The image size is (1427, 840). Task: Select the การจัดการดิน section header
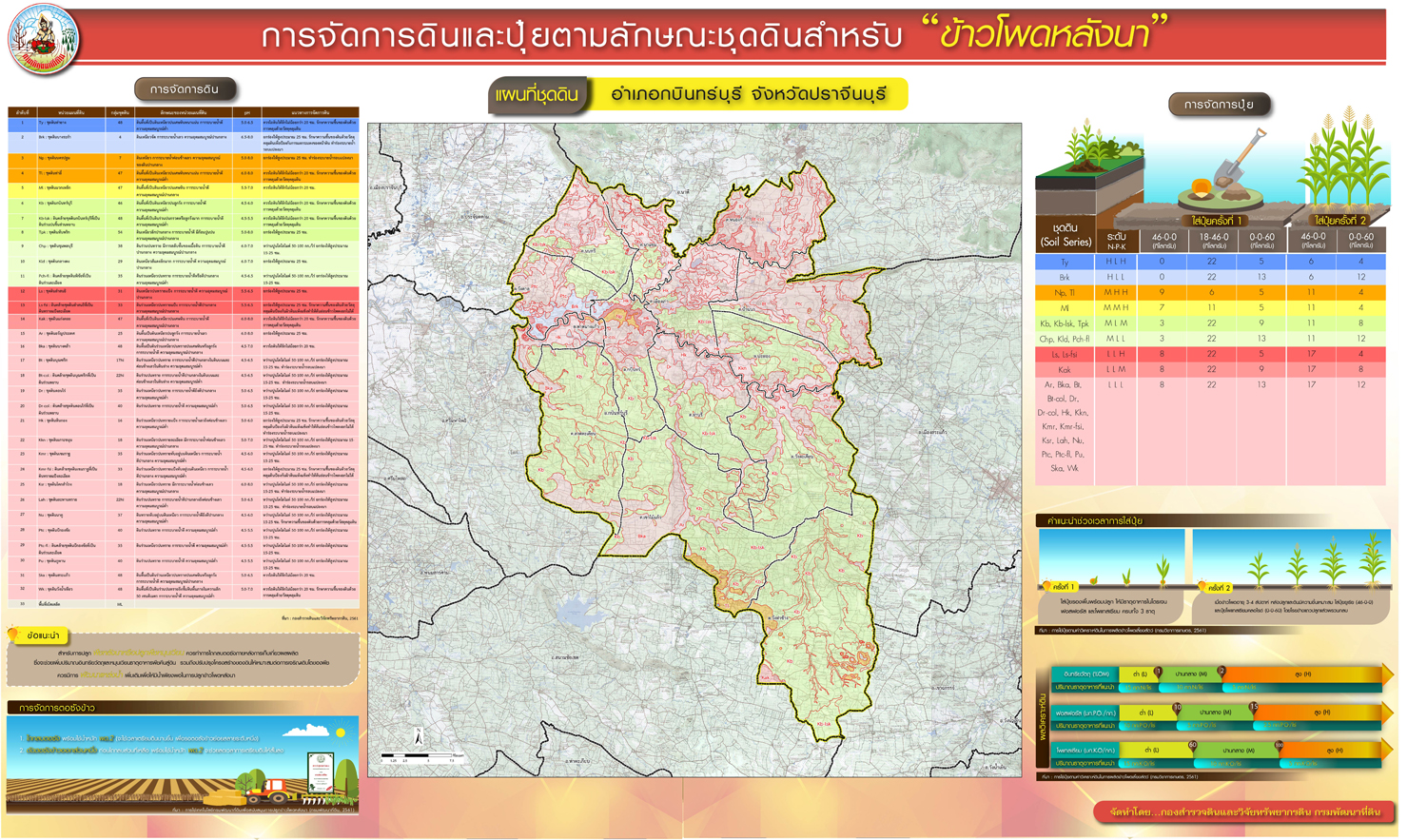coord(186,89)
